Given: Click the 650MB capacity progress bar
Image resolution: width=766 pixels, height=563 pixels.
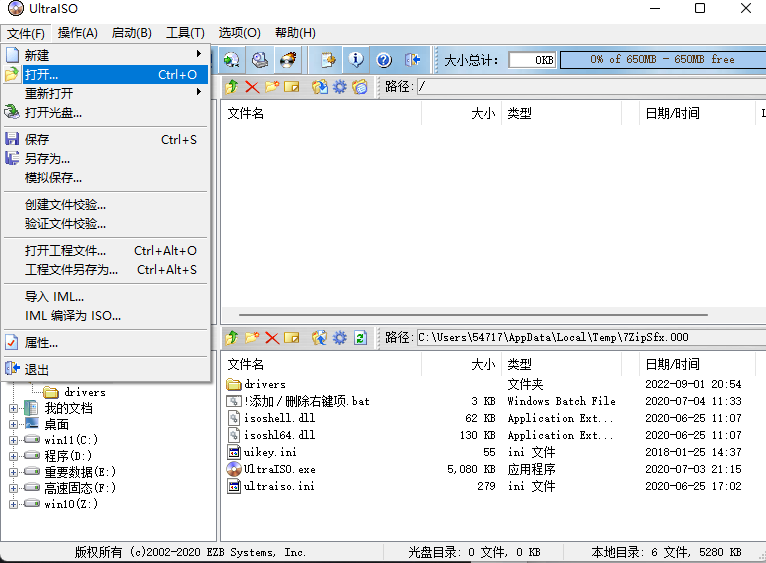Looking at the screenshot, I should pyautogui.click(x=663, y=60).
